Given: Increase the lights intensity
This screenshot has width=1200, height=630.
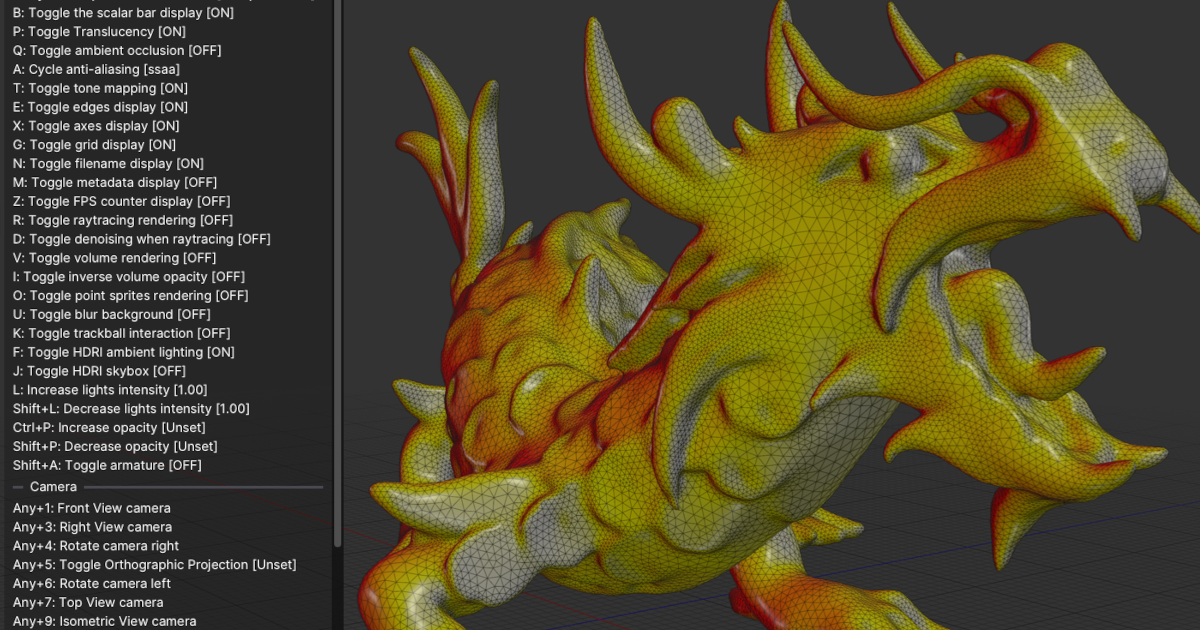Looking at the screenshot, I should click(x=105, y=389).
